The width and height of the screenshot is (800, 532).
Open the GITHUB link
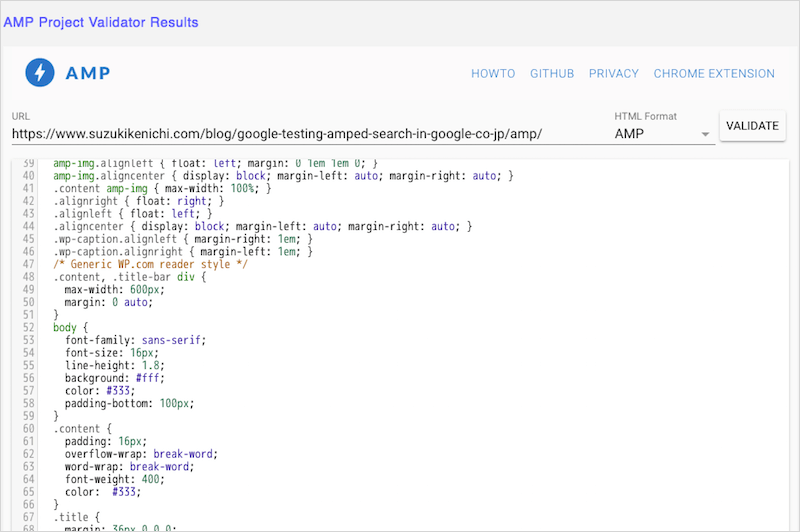click(552, 73)
